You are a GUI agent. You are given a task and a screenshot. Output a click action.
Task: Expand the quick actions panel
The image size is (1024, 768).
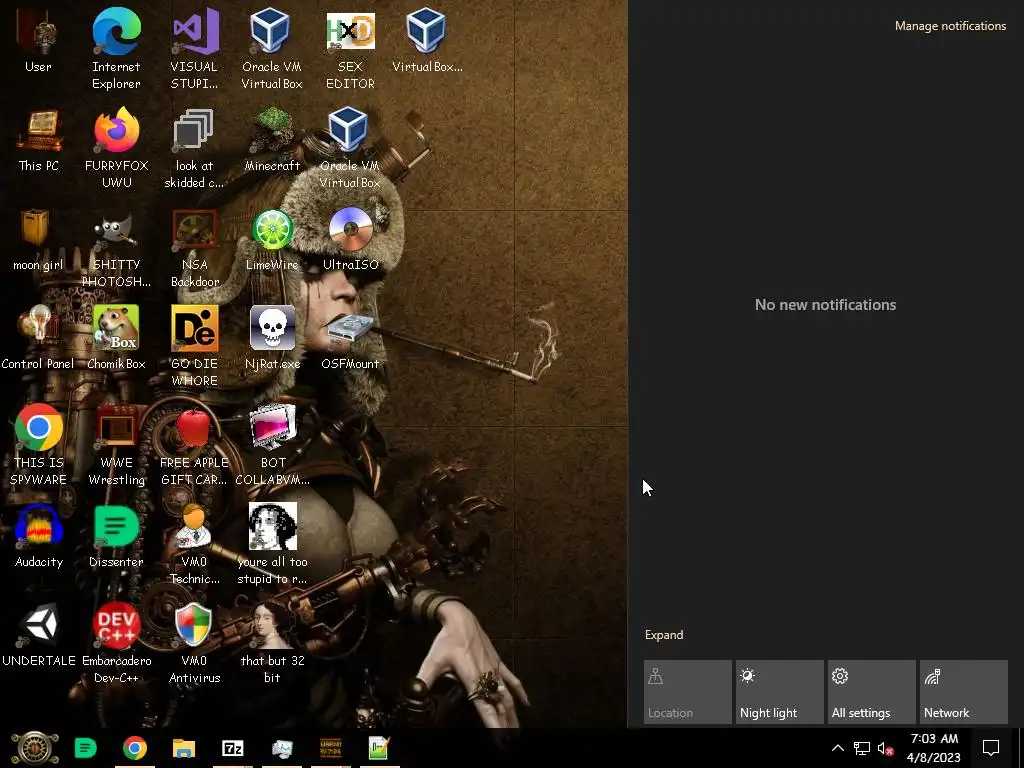664,635
